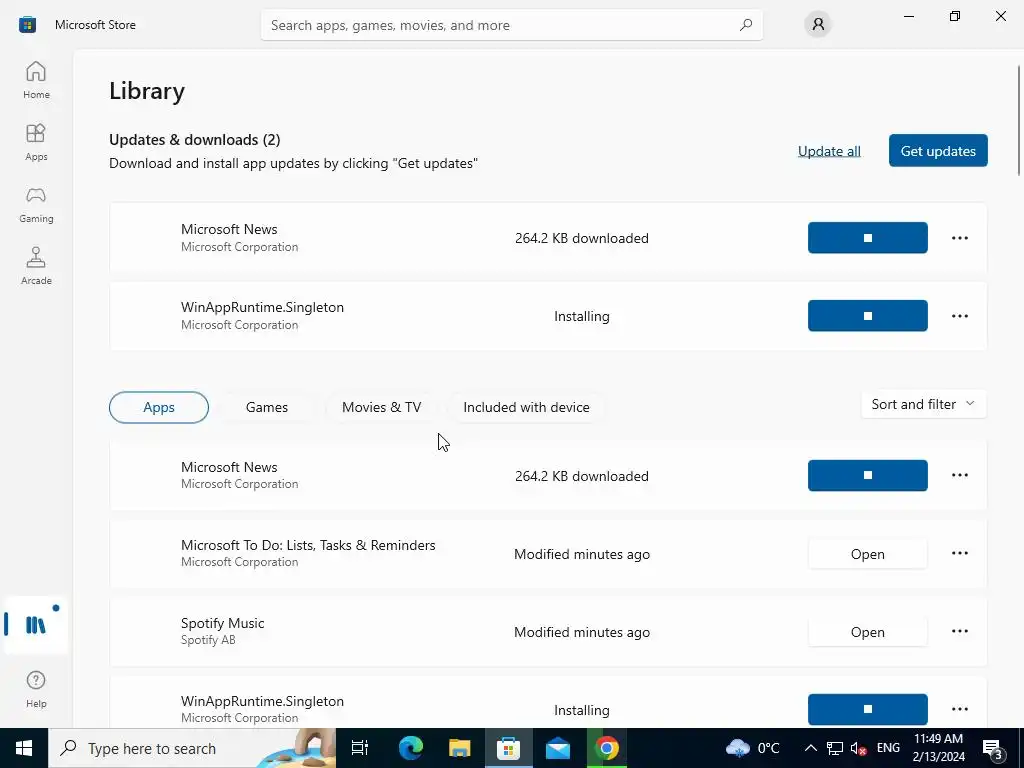Switch to the Games tab
This screenshot has width=1024, height=768.
click(x=266, y=408)
